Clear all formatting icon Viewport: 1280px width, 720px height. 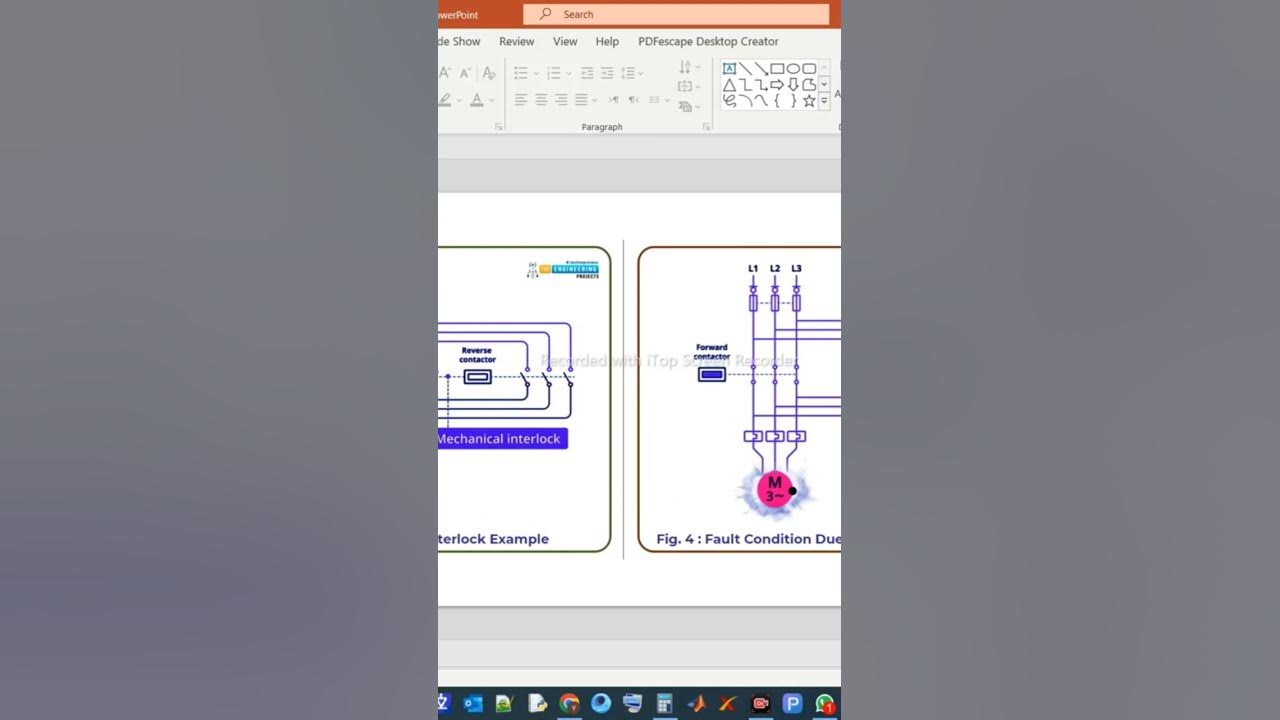click(x=488, y=73)
